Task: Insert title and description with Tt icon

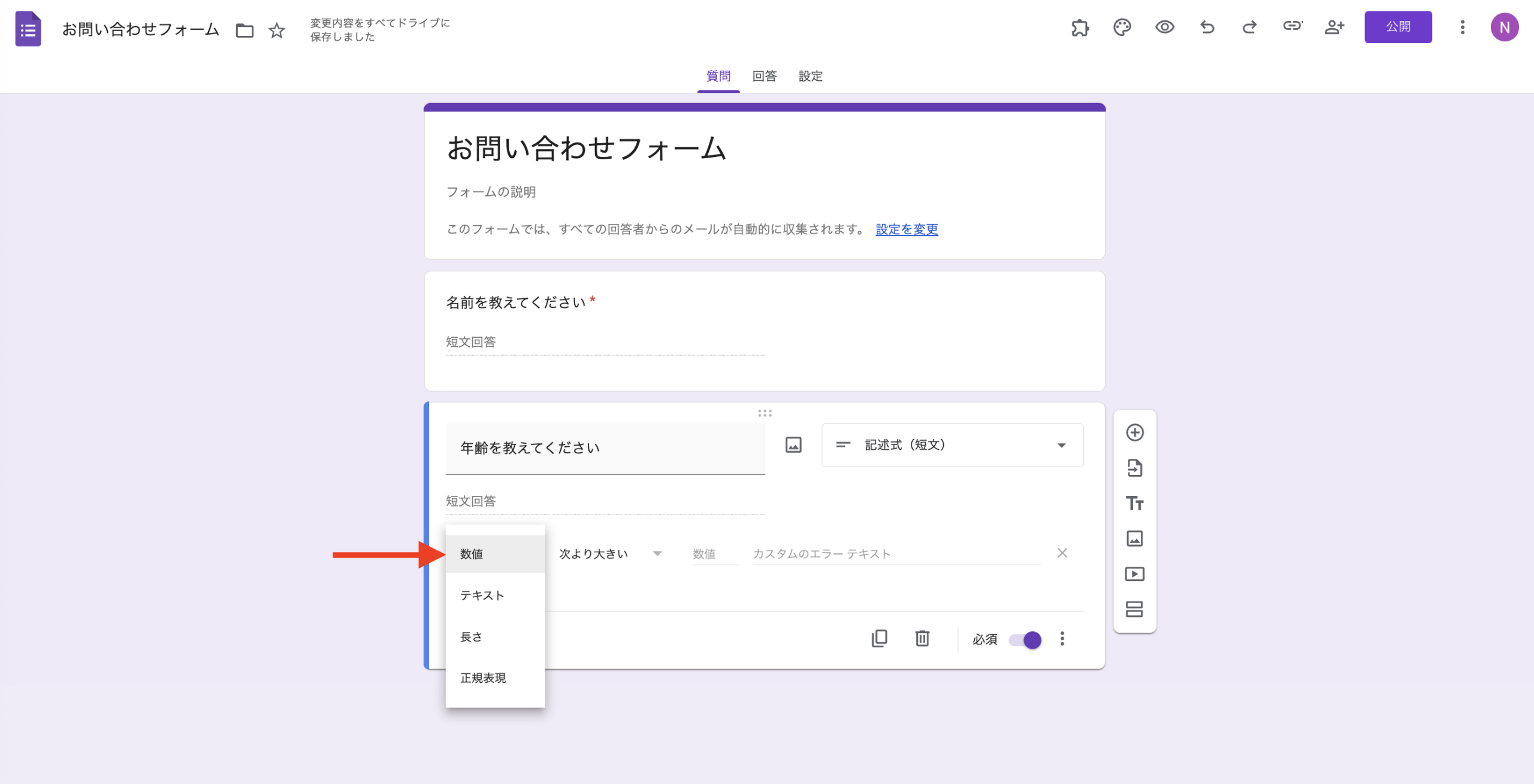Action: pyautogui.click(x=1134, y=504)
